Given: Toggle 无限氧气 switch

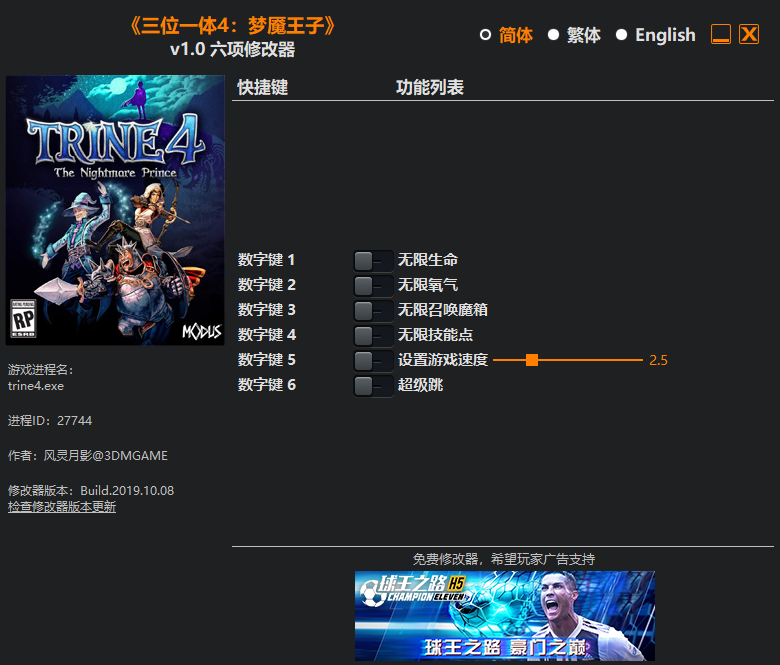Looking at the screenshot, I should pyautogui.click(x=373, y=285).
